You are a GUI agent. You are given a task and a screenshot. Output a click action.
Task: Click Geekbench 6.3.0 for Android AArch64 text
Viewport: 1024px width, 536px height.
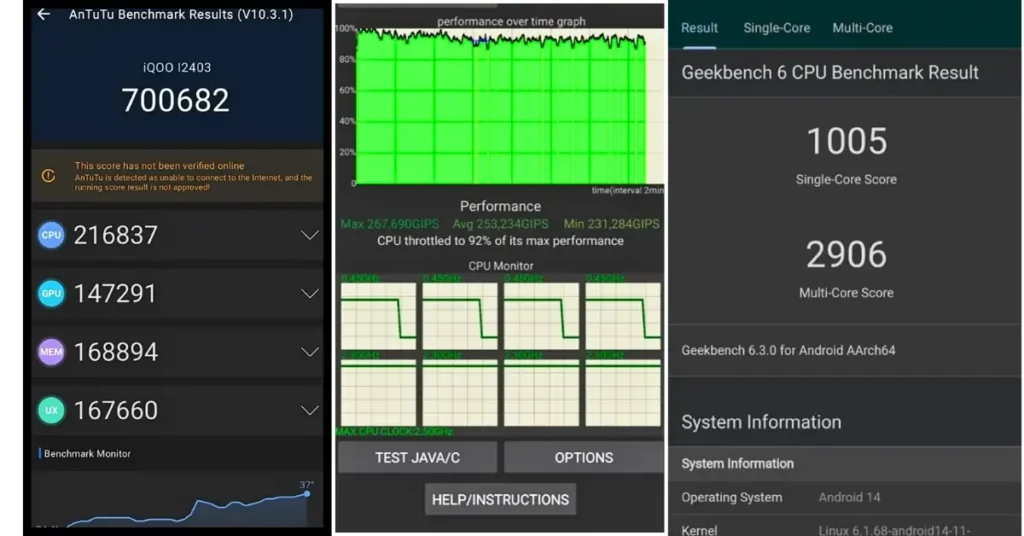788,351
